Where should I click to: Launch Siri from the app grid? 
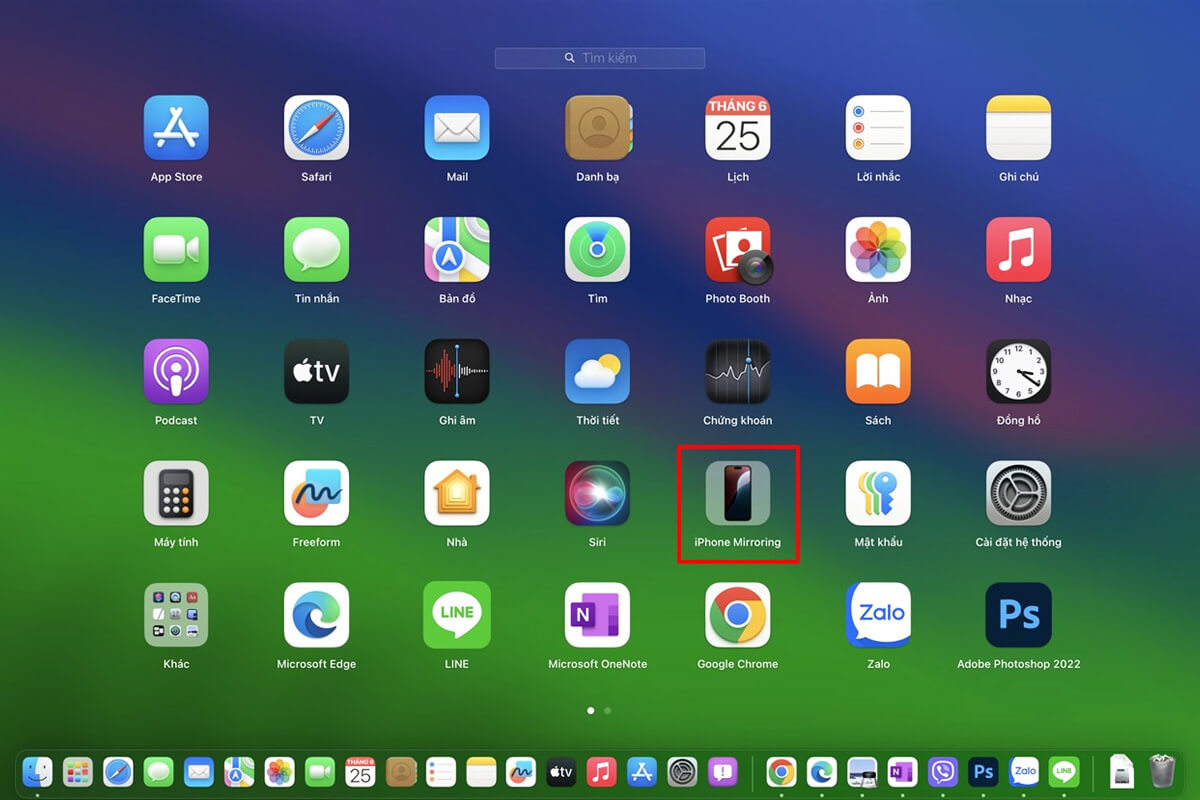pos(597,493)
